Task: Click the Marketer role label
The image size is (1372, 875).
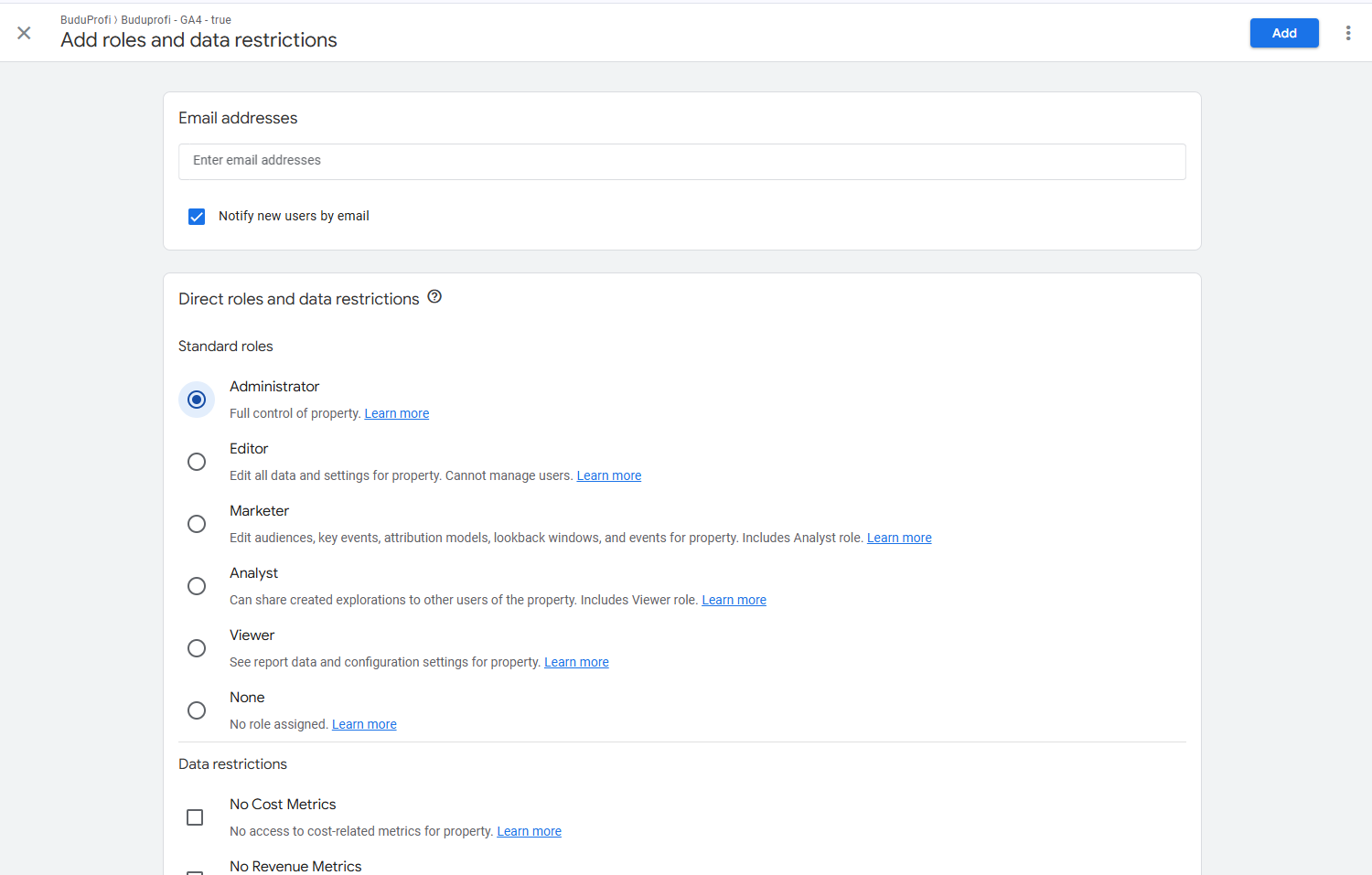Action: pyautogui.click(x=259, y=511)
